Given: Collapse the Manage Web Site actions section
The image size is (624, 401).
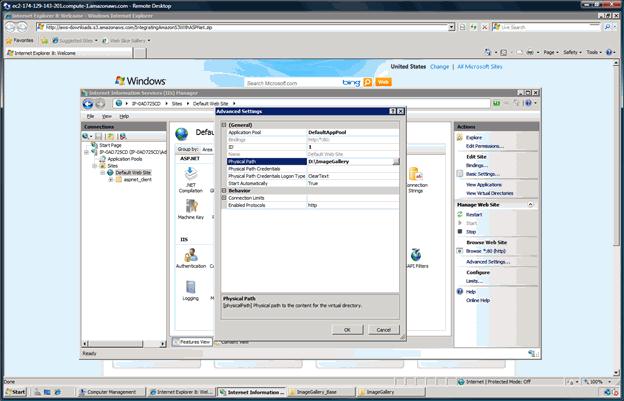Looking at the screenshot, I should click(x=530, y=204).
